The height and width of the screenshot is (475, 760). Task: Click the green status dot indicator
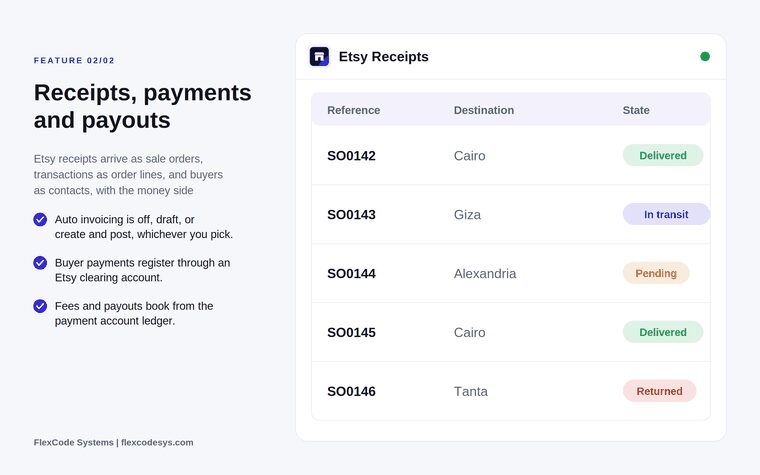(705, 57)
